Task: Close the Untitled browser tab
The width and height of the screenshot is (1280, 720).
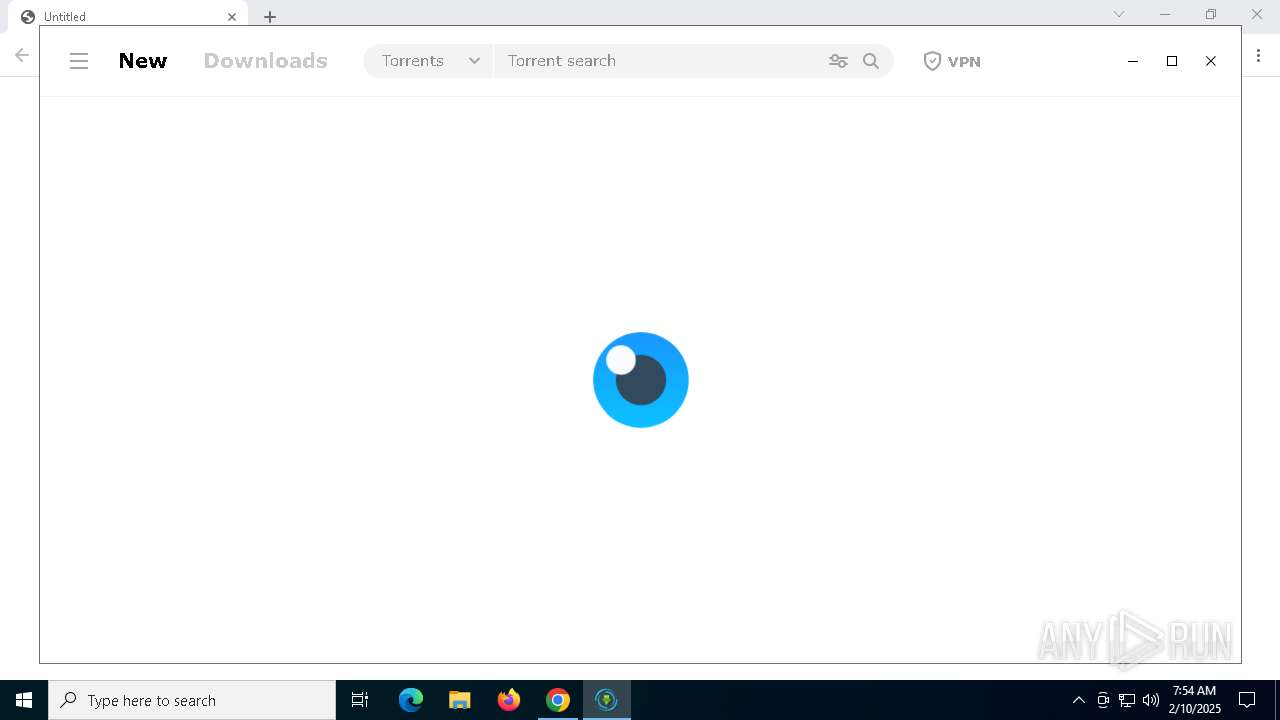Action: [232, 17]
